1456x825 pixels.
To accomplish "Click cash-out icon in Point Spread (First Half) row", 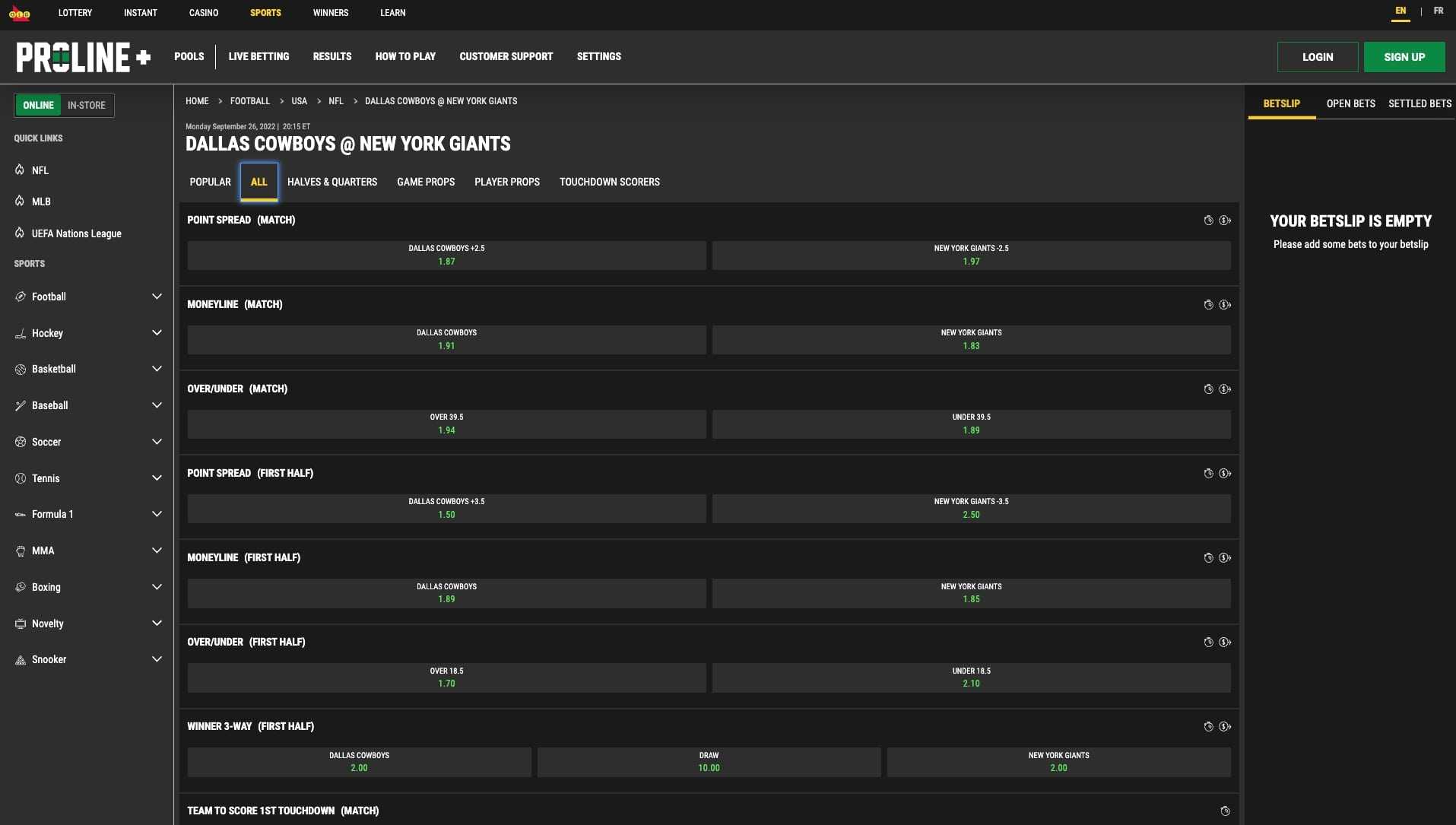I will coord(1225,474).
